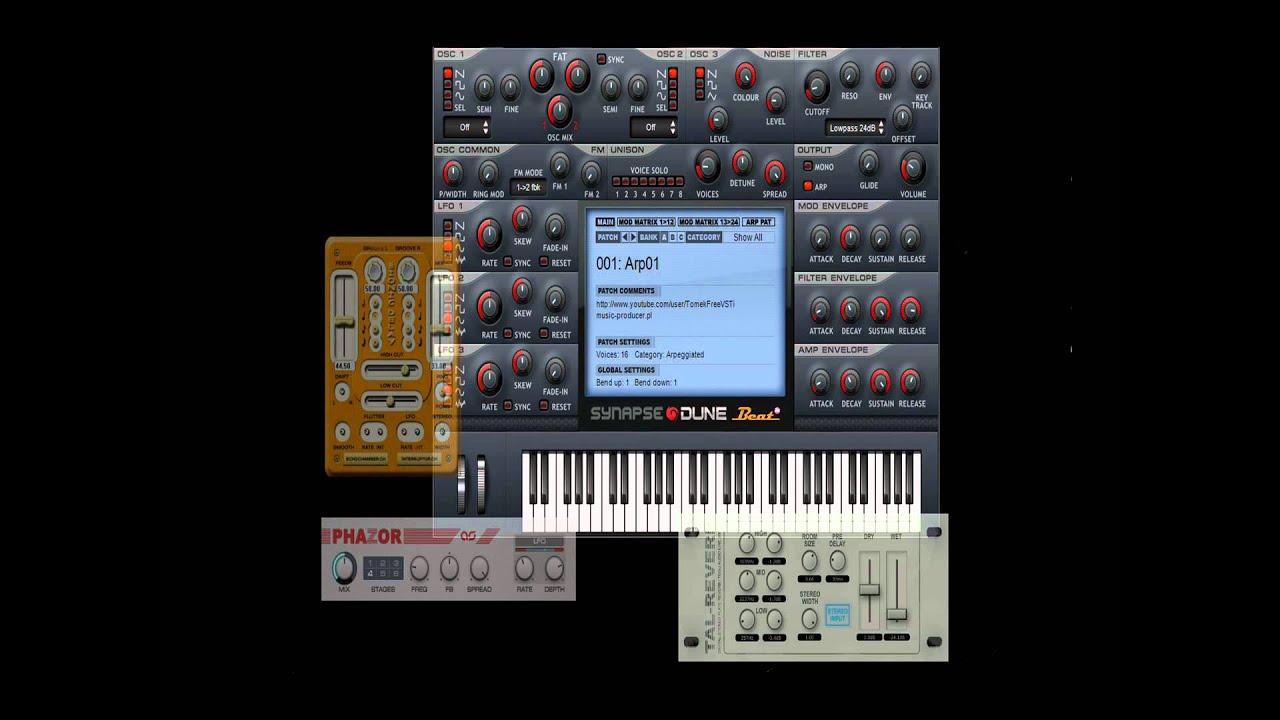1280x720 pixels.
Task: Open the MAIN display tab
Action: point(605,222)
